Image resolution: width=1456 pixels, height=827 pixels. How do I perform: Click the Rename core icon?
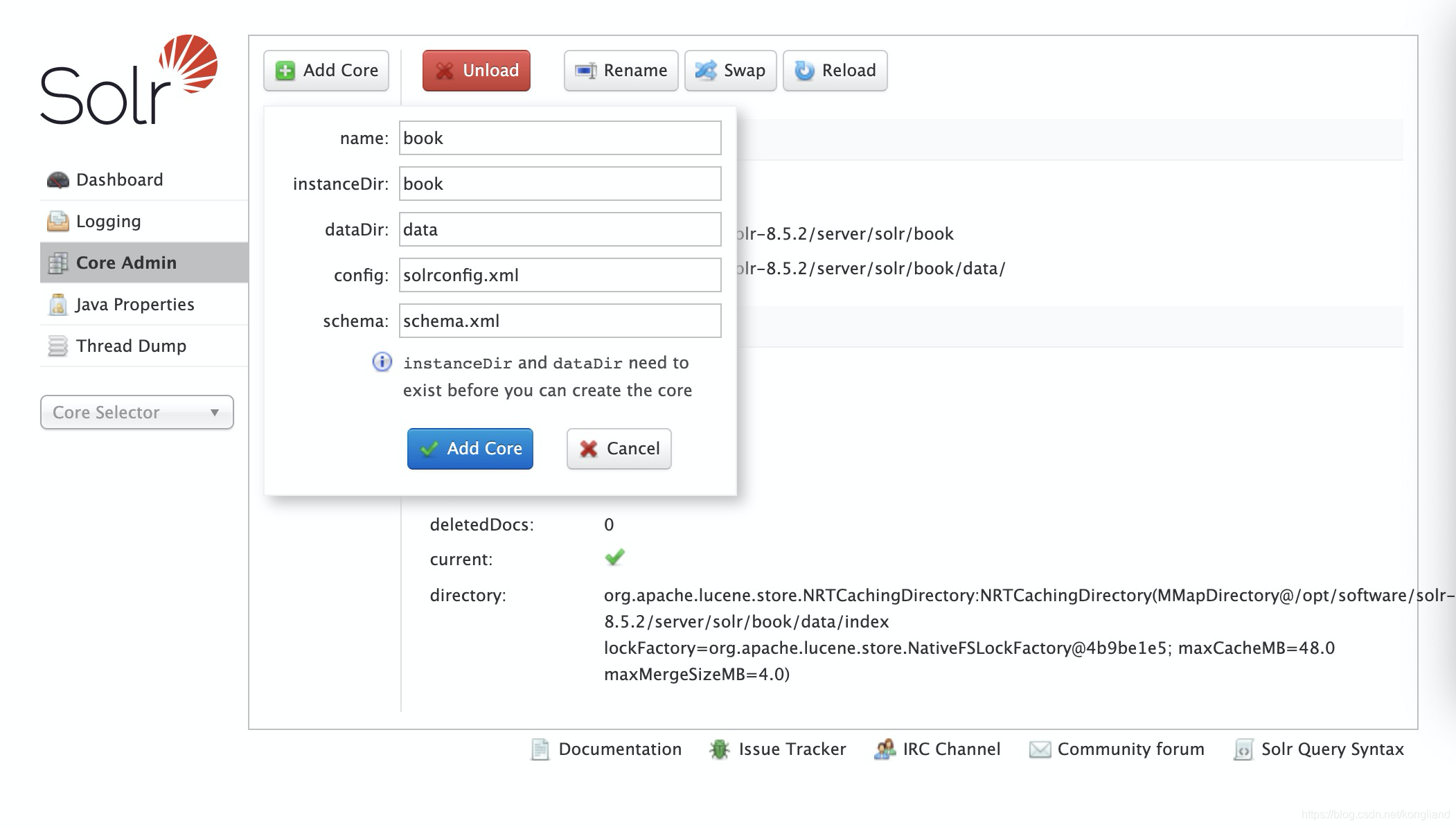[585, 70]
